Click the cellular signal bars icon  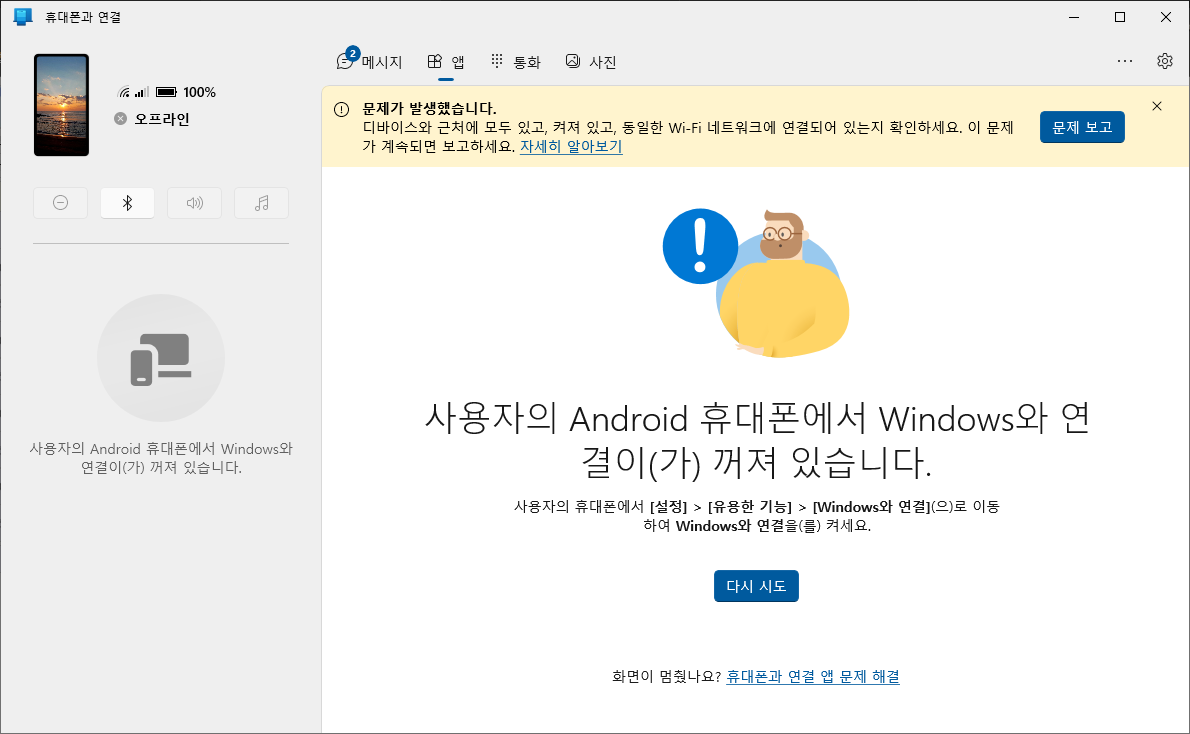click(142, 93)
